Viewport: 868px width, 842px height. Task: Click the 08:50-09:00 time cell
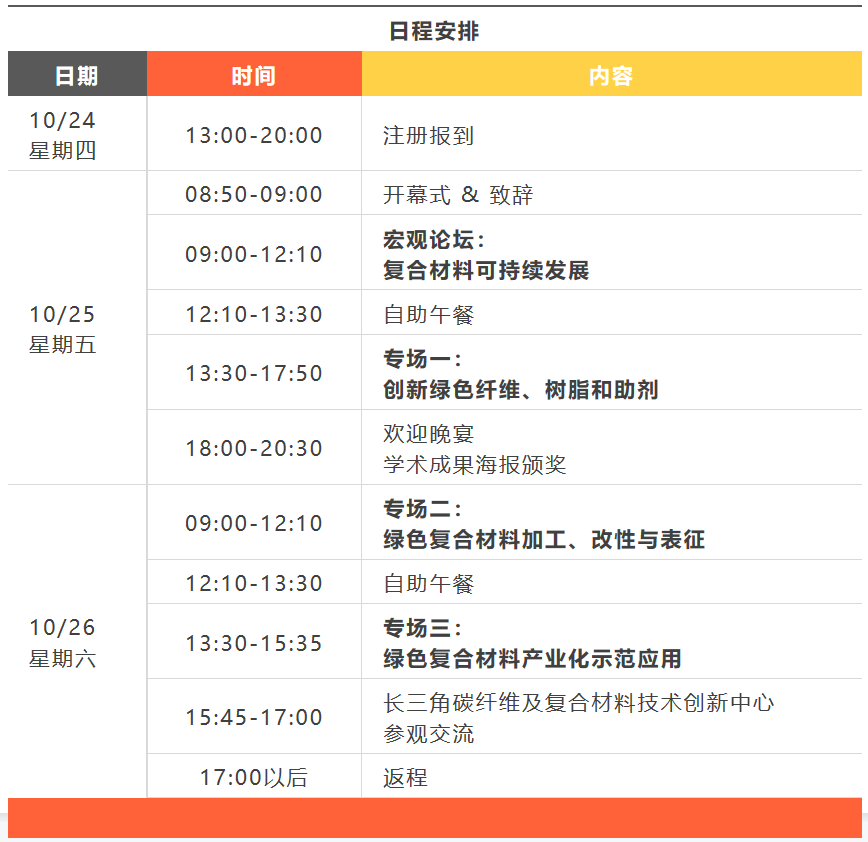click(x=254, y=194)
